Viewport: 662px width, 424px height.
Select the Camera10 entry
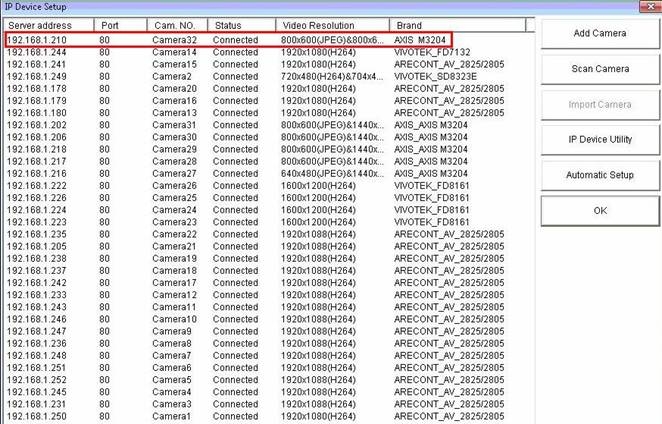[x=174, y=319]
